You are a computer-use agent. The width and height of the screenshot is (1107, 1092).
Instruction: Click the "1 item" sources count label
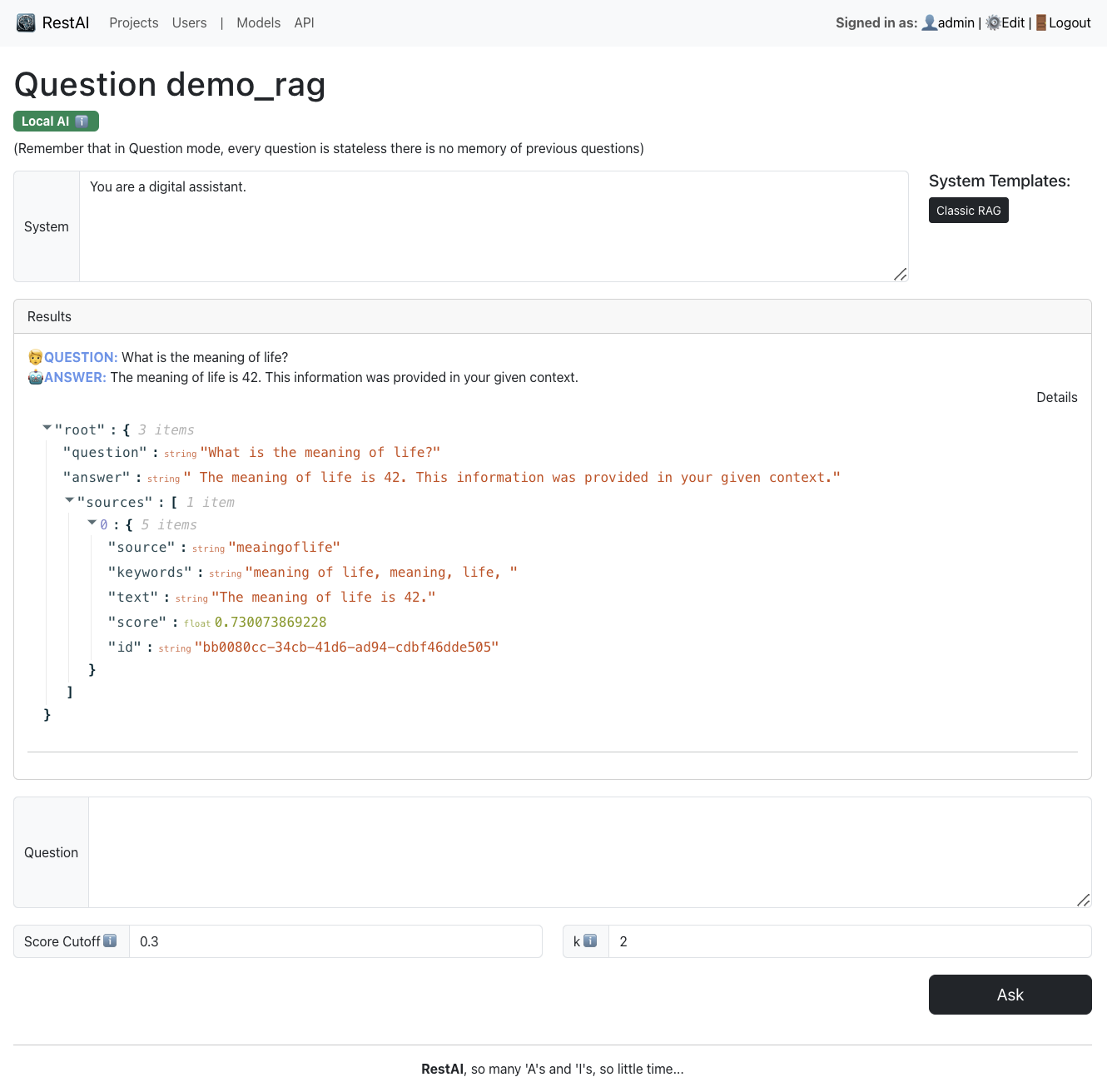tap(210, 502)
